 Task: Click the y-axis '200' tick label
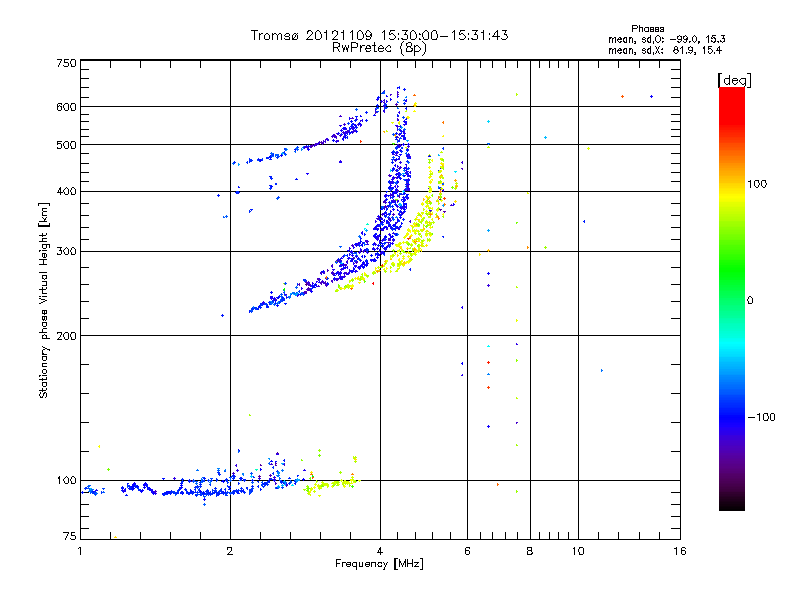point(66,336)
